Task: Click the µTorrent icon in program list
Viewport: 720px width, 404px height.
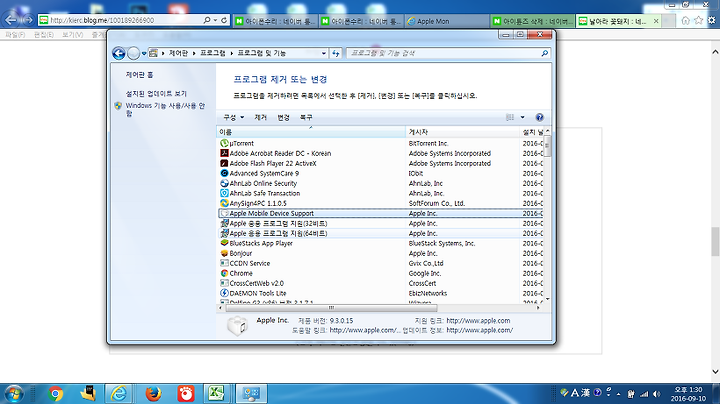Action: pyautogui.click(x=224, y=143)
